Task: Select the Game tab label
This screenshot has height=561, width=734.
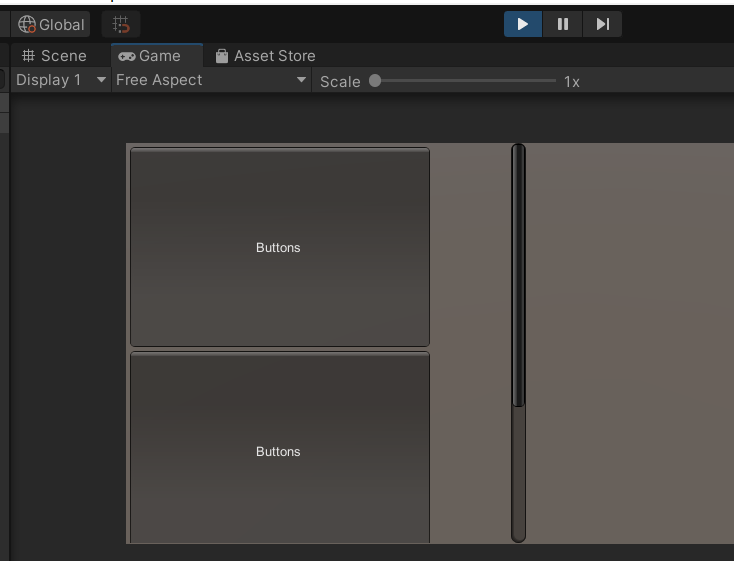Action: [x=160, y=56]
